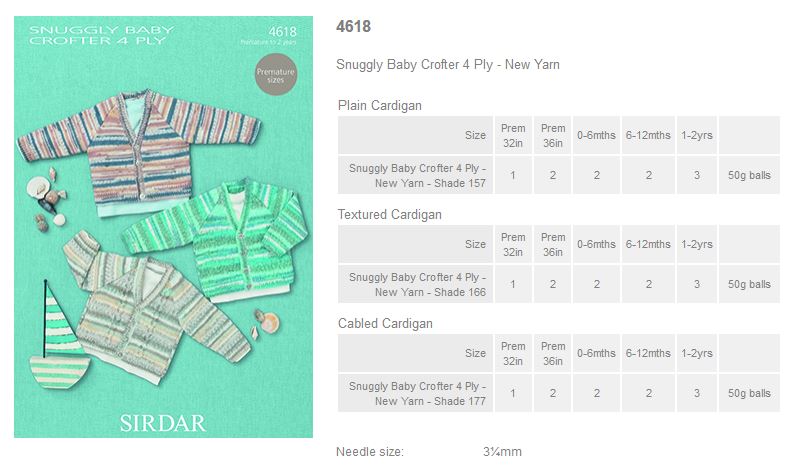Click '0-6mths' header in Cabled Cardigan table

pos(596,353)
